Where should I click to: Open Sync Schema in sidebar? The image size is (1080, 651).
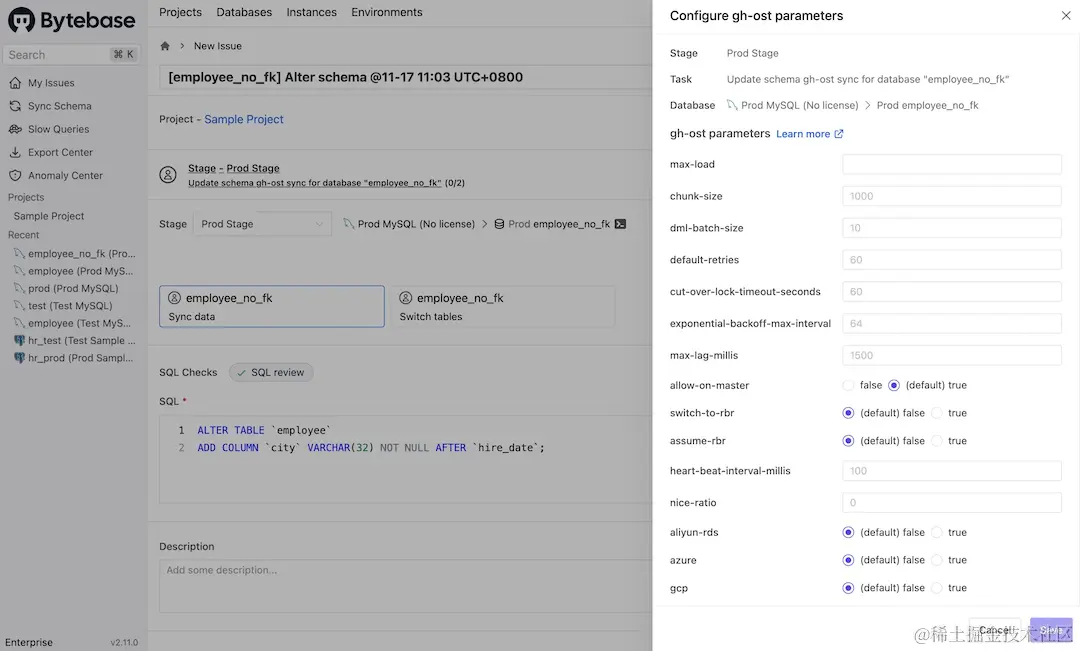59,106
